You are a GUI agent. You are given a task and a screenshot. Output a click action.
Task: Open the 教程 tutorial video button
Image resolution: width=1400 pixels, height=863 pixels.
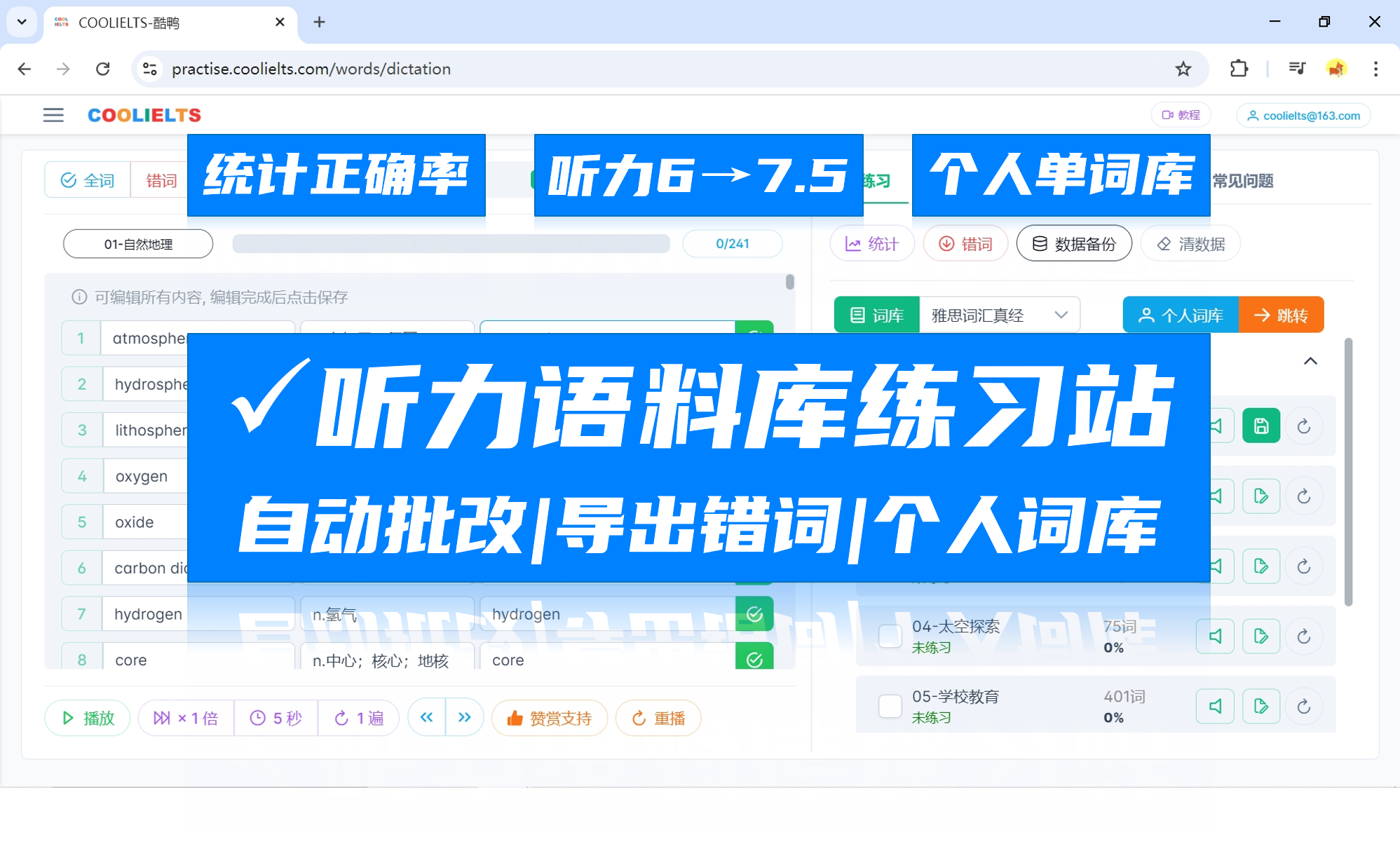1181,115
